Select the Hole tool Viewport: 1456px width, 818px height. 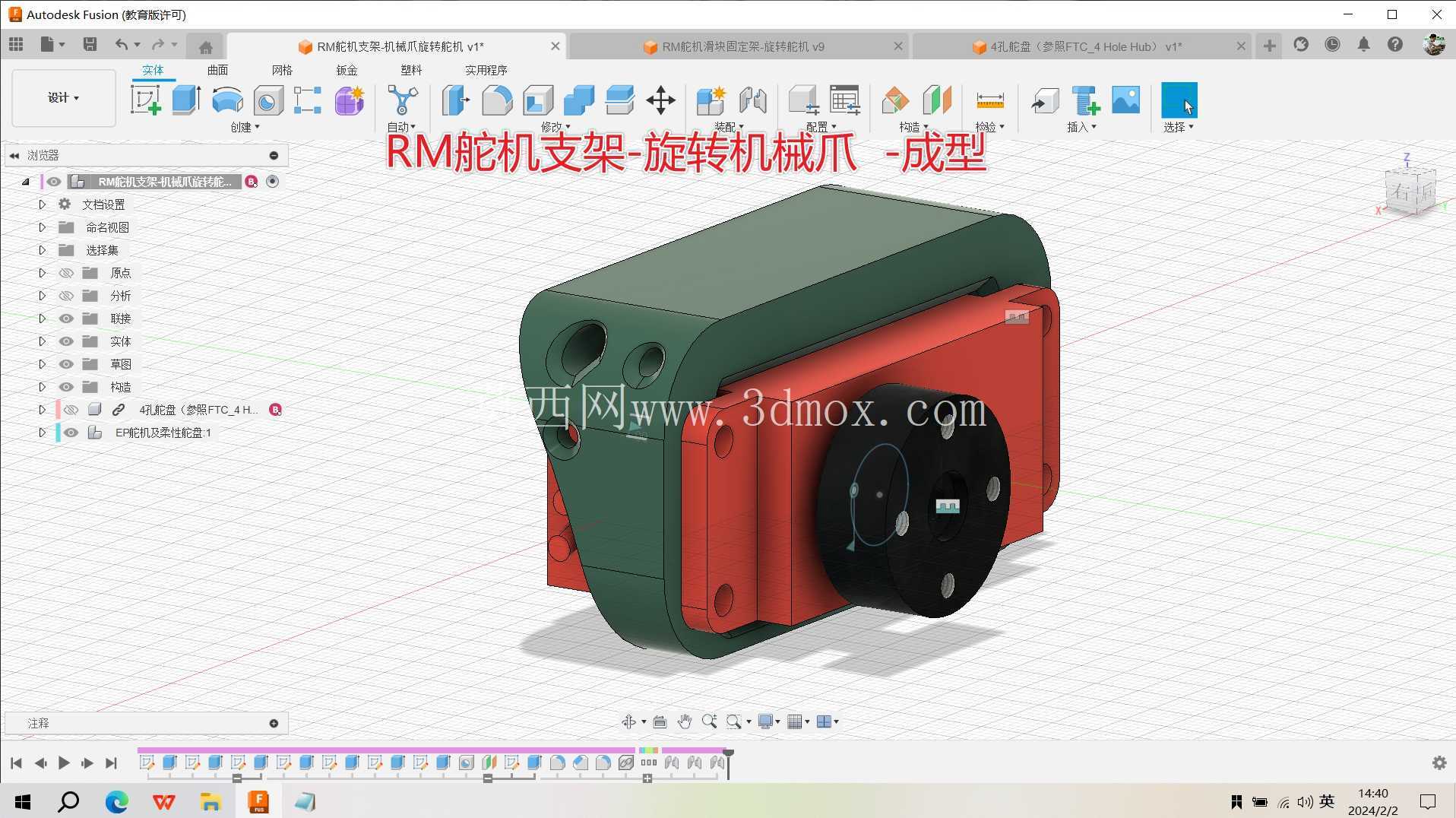point(267,100)
